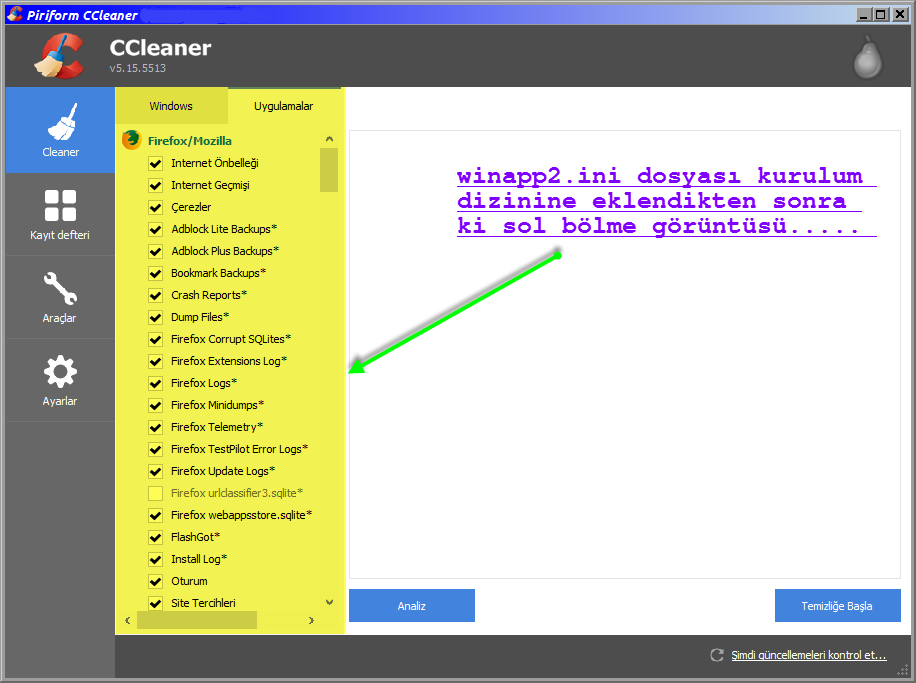Uncheck Firefox Telemetry checkbox
Viewport: 916px width, 683px height.
(x=155, y=428)
